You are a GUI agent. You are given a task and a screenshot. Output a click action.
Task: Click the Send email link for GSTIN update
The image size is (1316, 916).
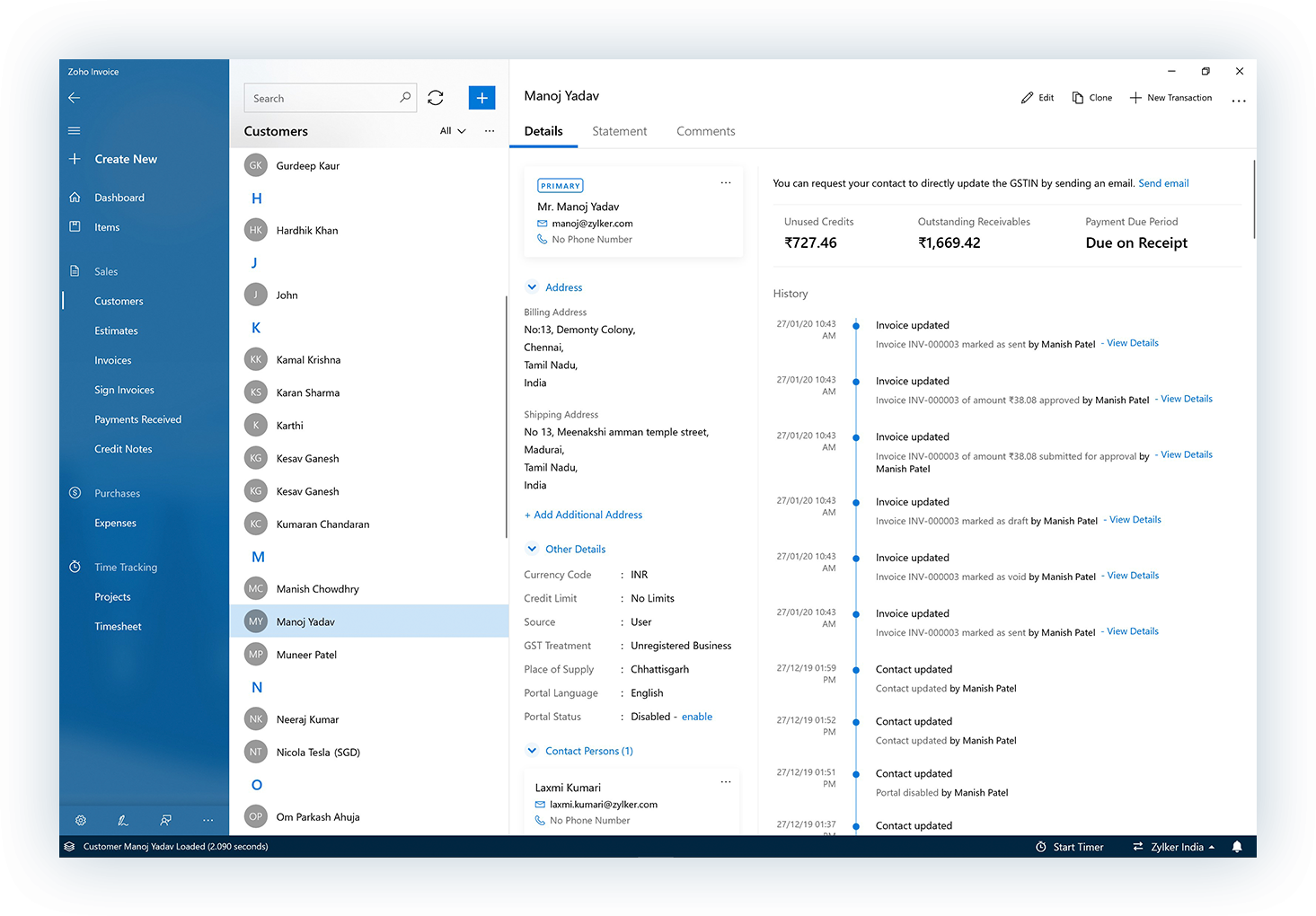point(1163,182)
